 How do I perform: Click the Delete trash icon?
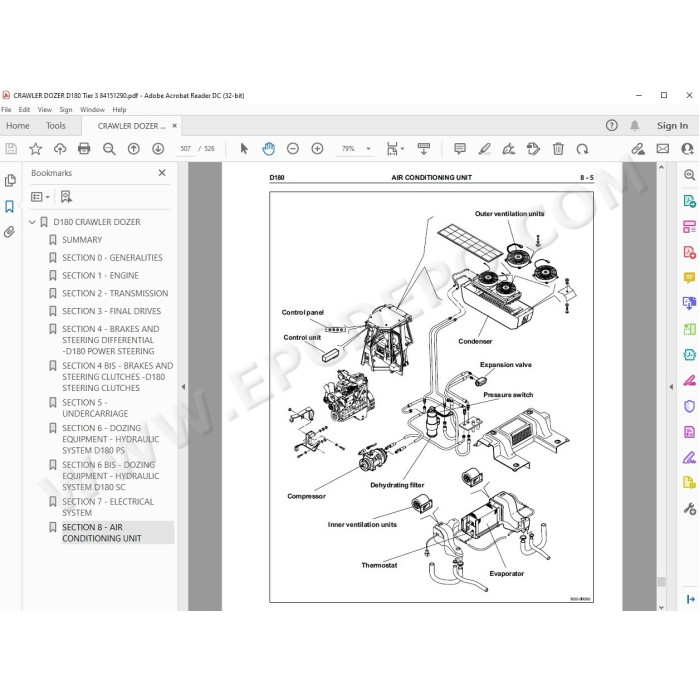point(558,149)
